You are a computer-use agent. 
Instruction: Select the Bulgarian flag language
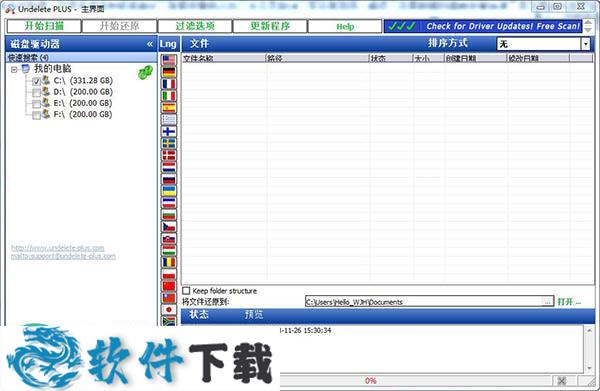click(x=169, y=215)
